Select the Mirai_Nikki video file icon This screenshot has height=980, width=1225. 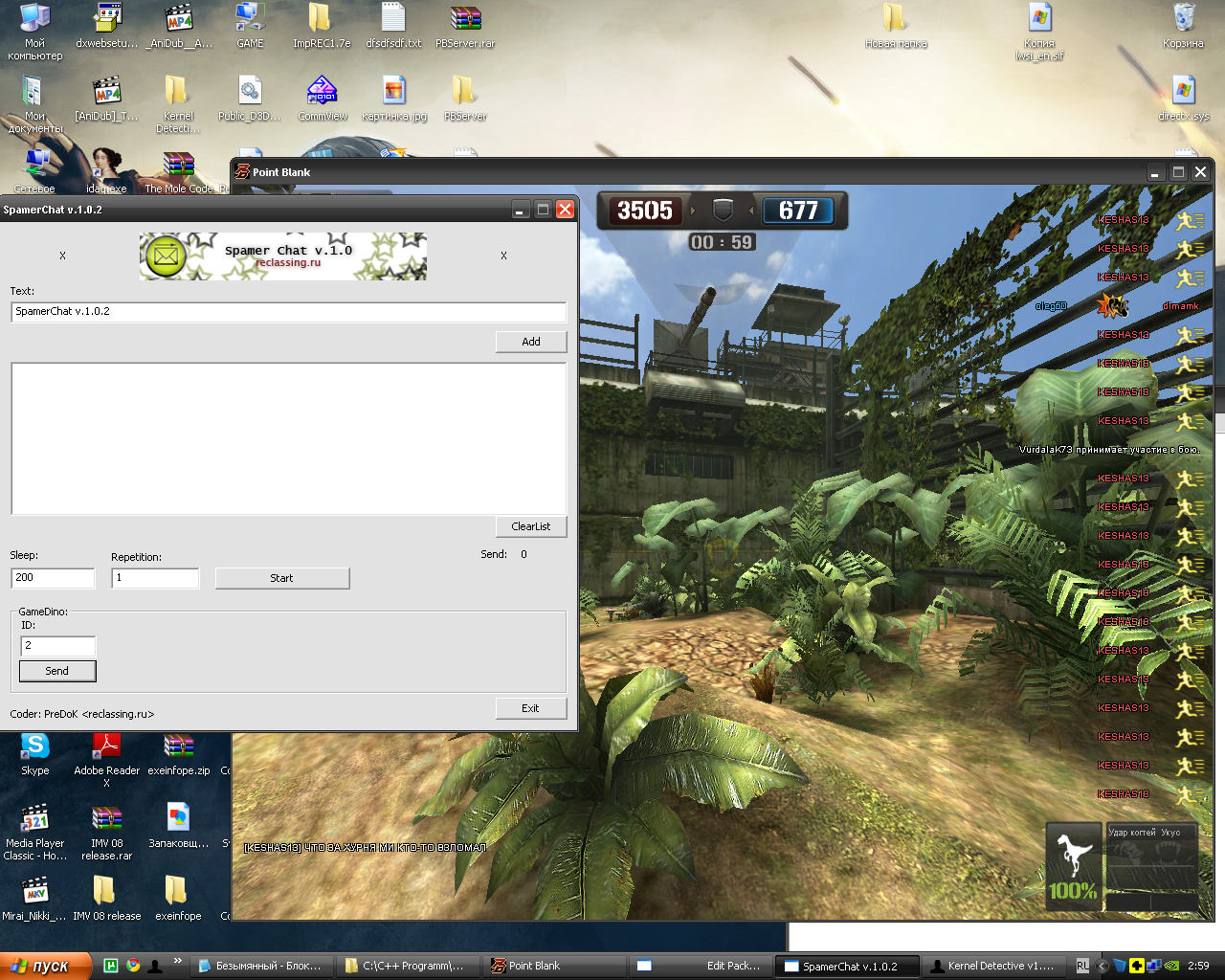coord(34,900)
